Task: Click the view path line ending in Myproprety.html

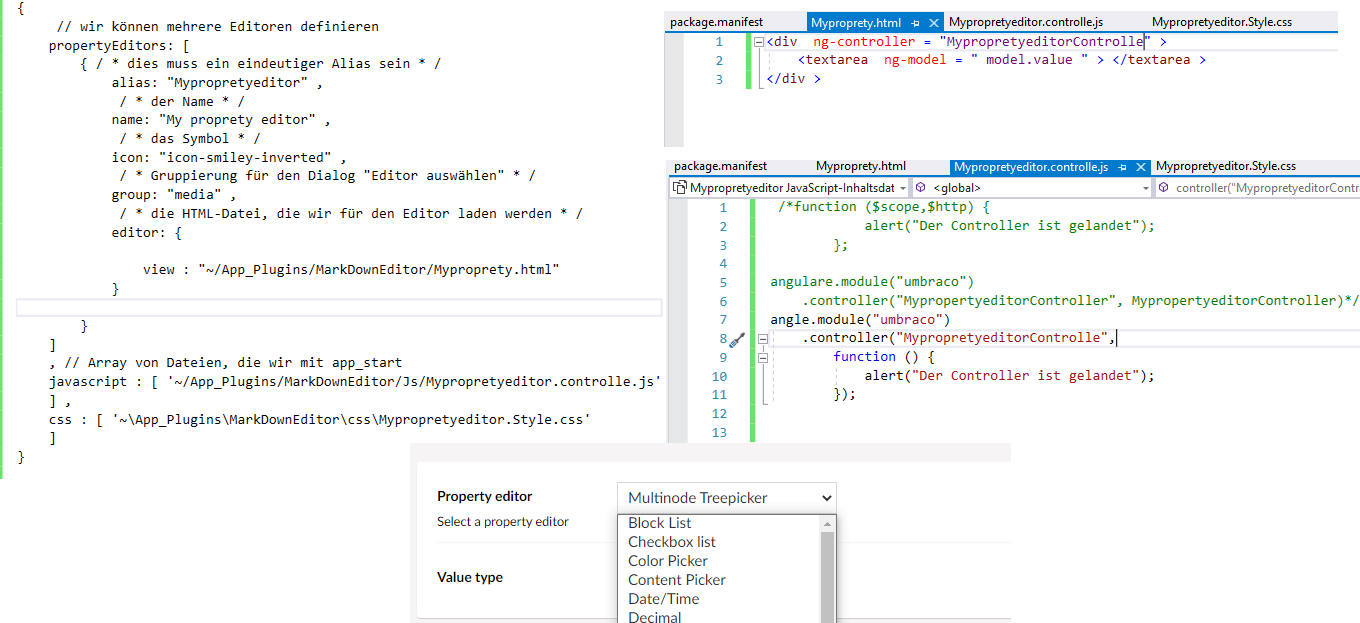Action: [351, 269]
